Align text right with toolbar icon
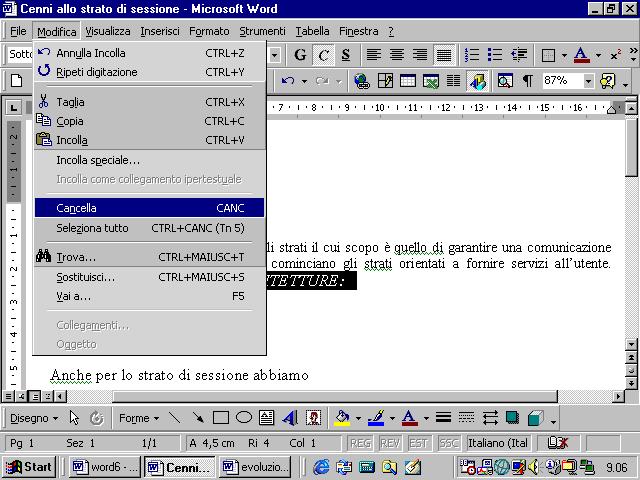 coord(420,55)
